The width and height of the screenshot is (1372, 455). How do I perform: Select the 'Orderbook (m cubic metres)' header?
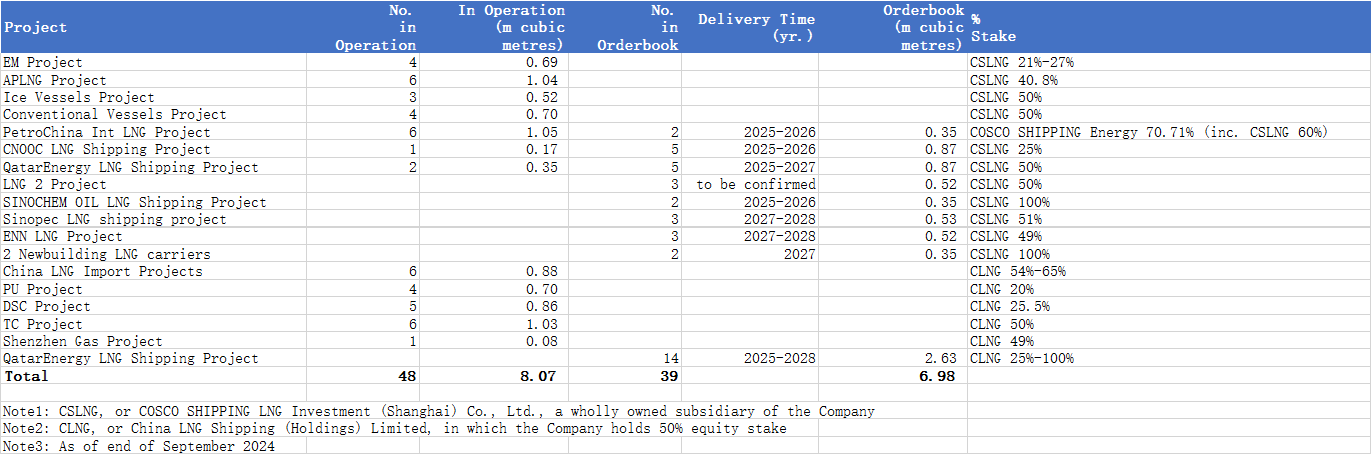pos(892,27)
